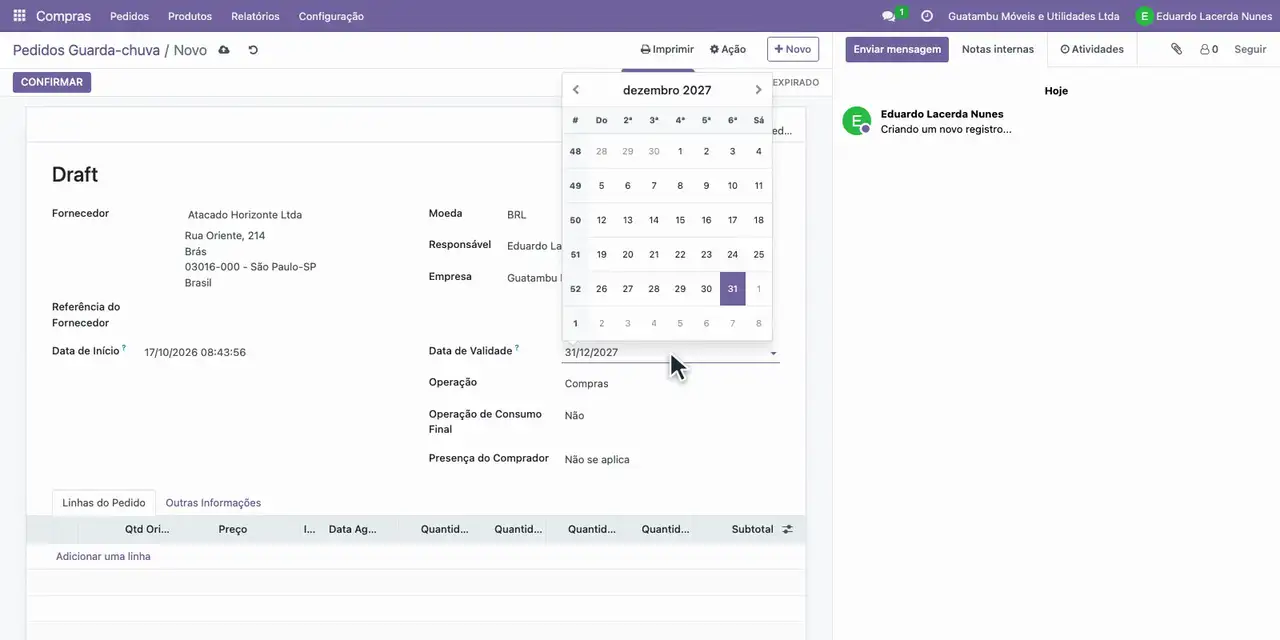Screen dimensions: 1280x640
Task: Save the record manually with cloud icon
Action: (x=224, y=50)
